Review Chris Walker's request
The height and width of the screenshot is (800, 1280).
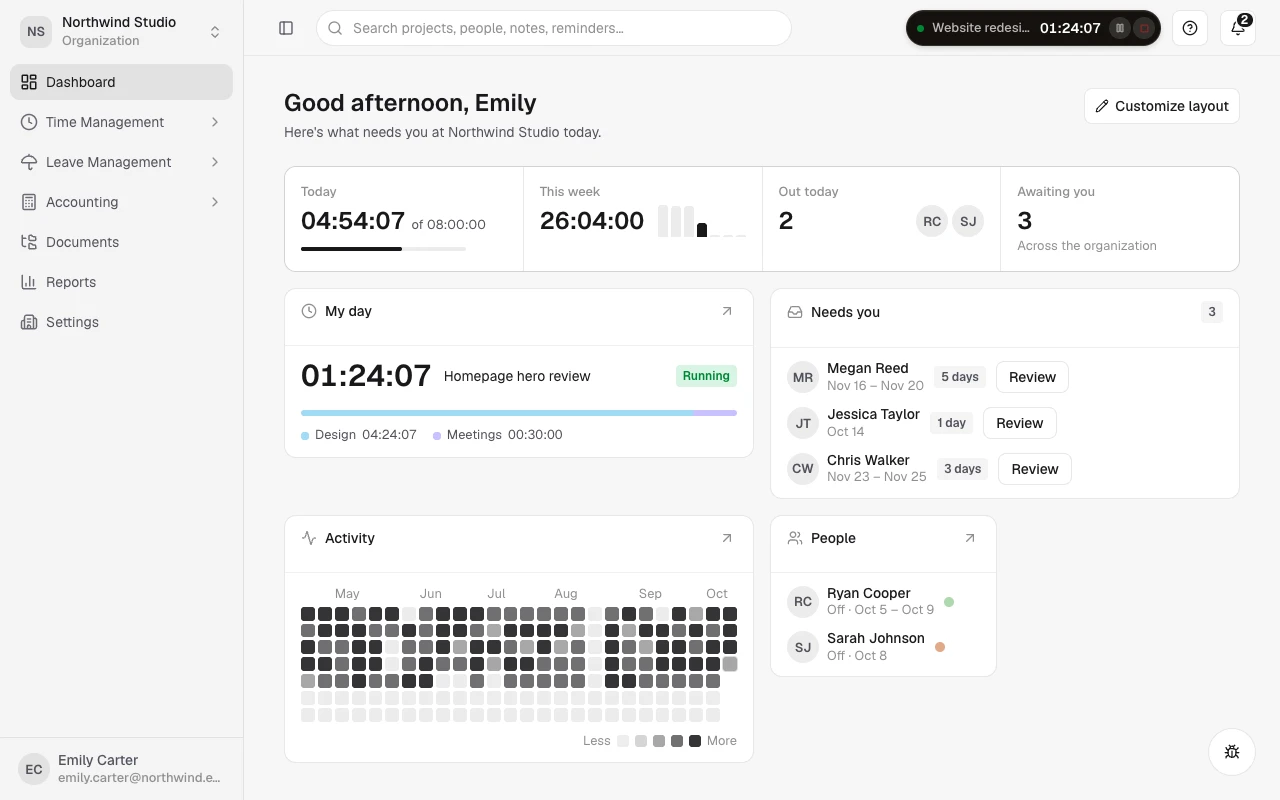click(1035, 469)
